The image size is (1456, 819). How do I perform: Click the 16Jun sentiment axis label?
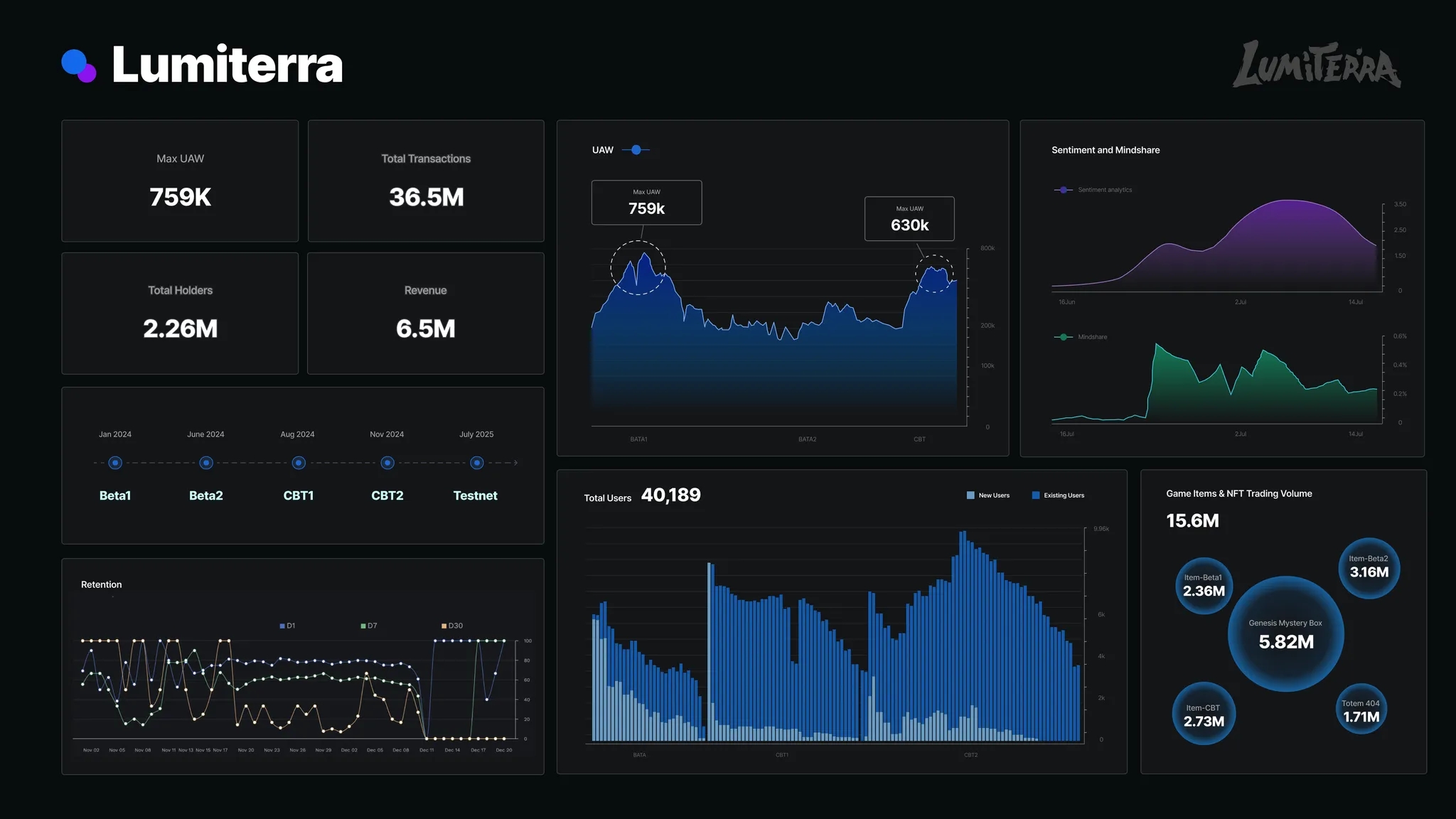(1066, 302)
